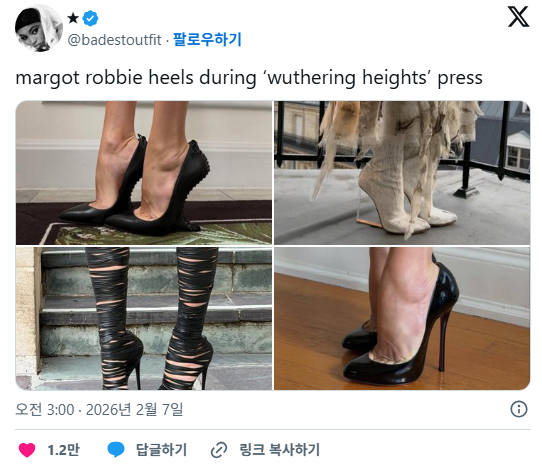Click the chain link copy icon
This screenshot has height=467, width=542.
219,450
